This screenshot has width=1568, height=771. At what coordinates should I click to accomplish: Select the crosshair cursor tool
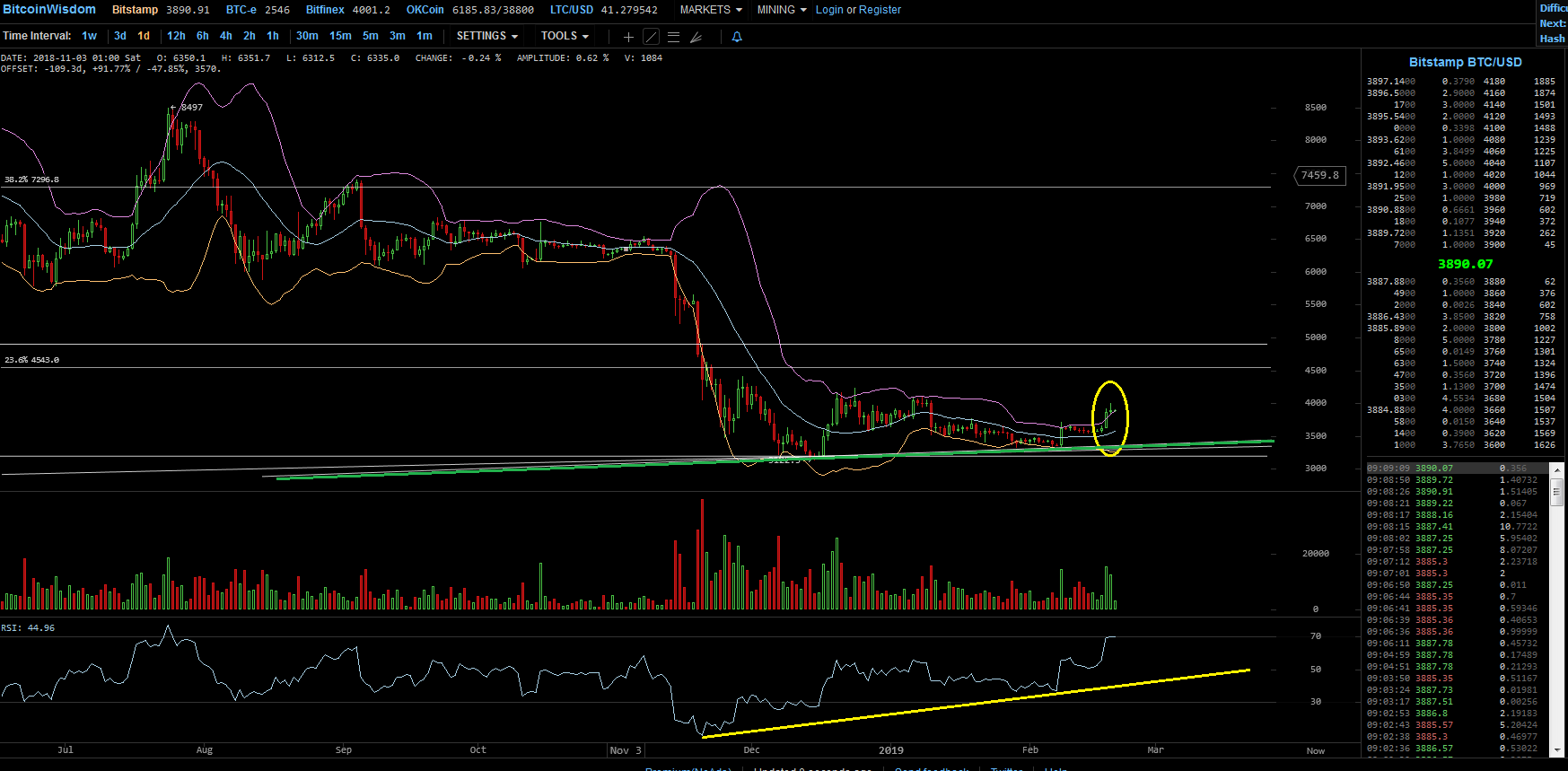pos(628,37)
